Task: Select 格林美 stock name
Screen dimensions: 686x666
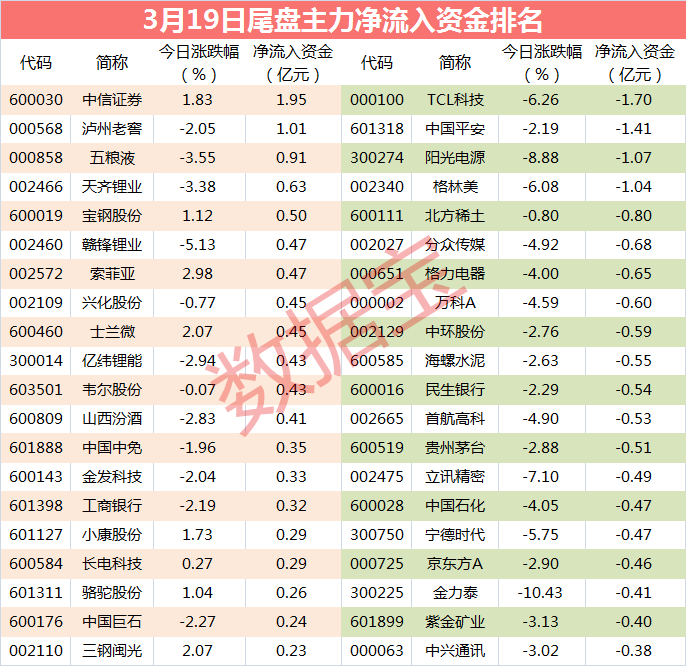Action: 455,187
